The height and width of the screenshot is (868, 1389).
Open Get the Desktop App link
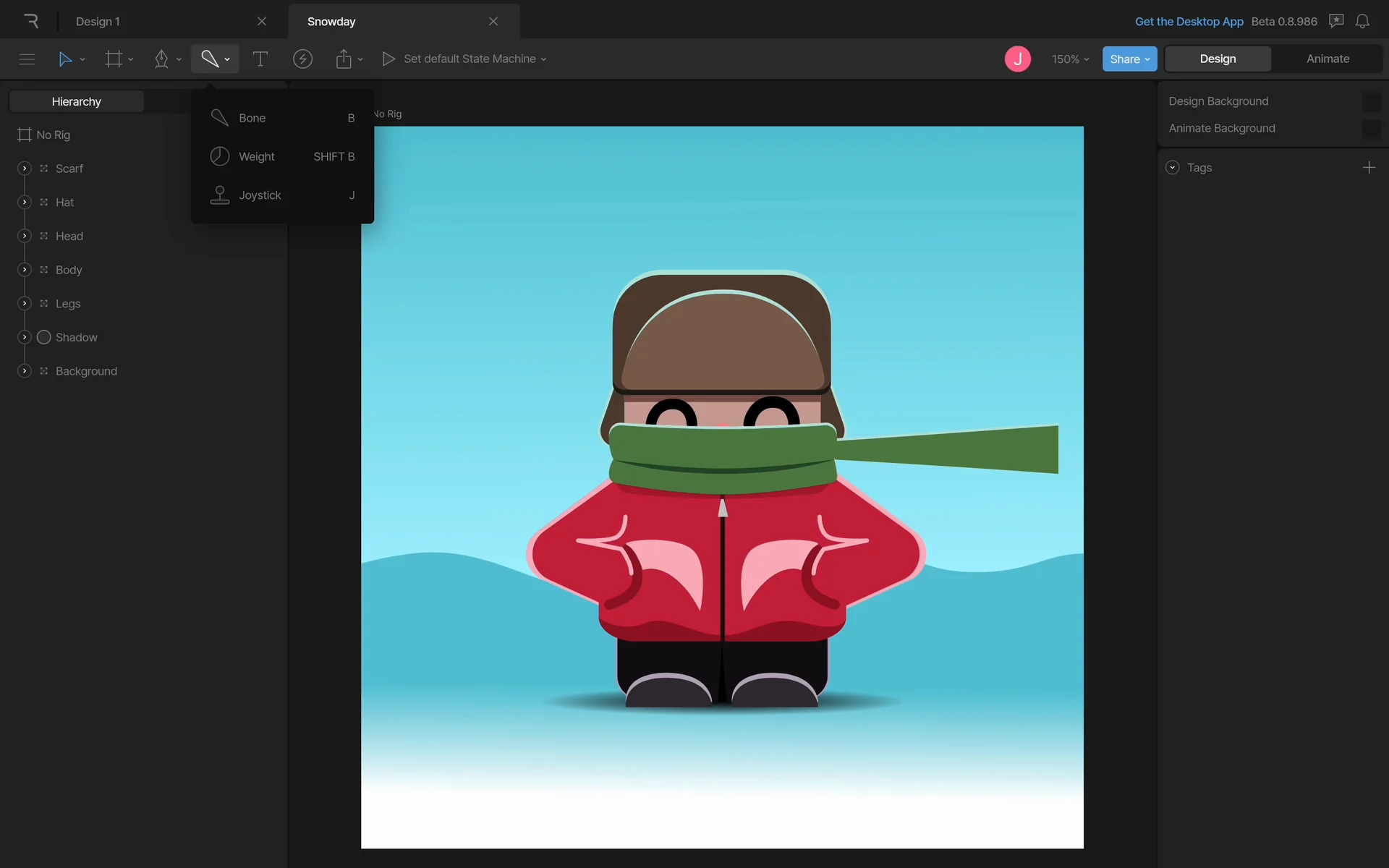click(1189, 21)
